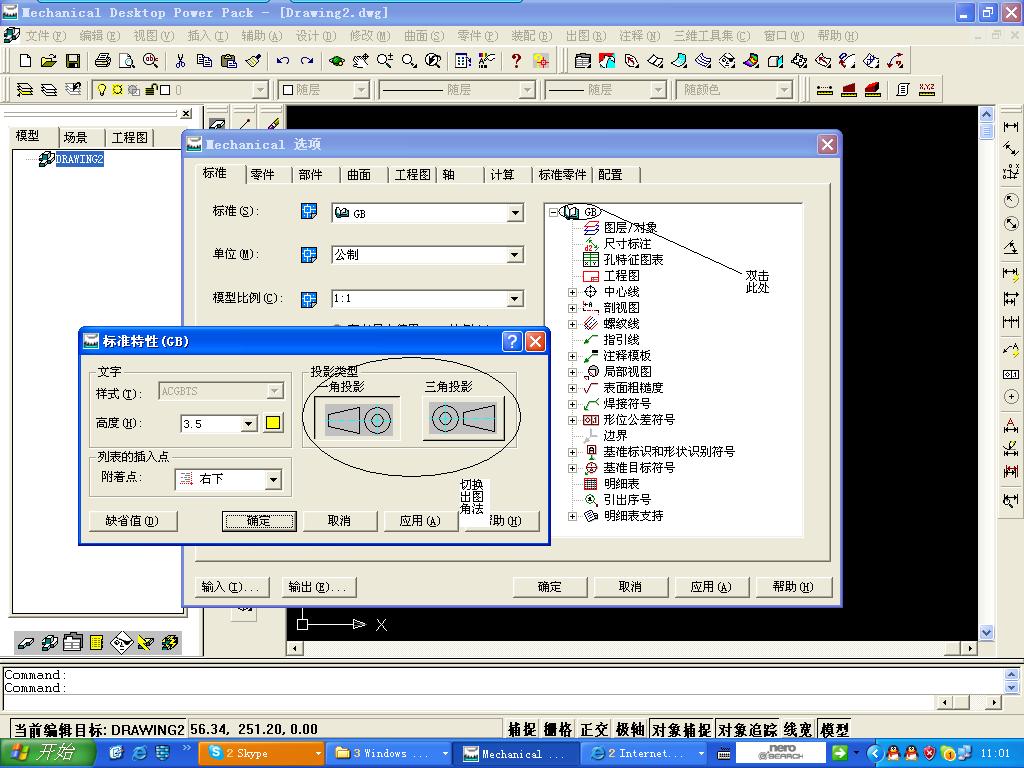
Task: Click the XYZ coordinates icon
Action: [x=927, y=89]
